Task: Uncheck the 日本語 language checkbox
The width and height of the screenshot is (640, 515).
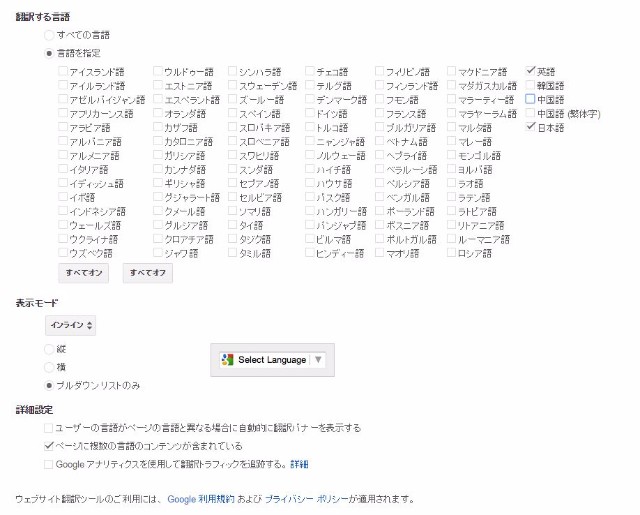Action: coord(530,128)
